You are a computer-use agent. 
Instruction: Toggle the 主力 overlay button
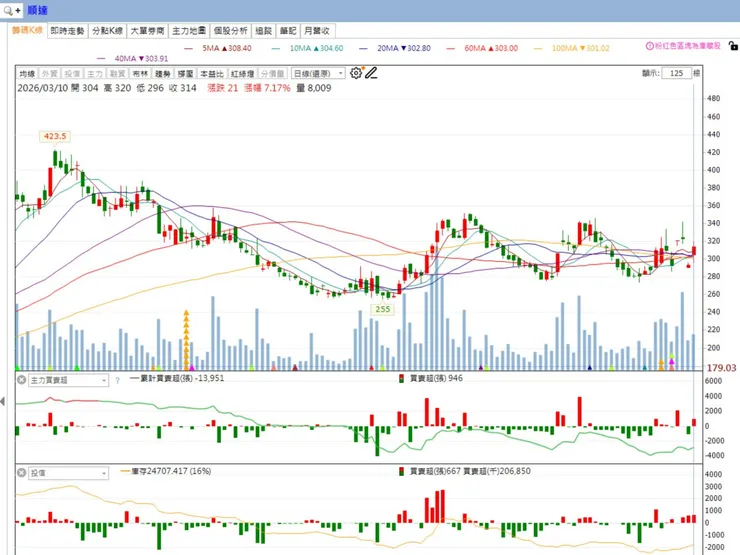(x=95, y=74)
